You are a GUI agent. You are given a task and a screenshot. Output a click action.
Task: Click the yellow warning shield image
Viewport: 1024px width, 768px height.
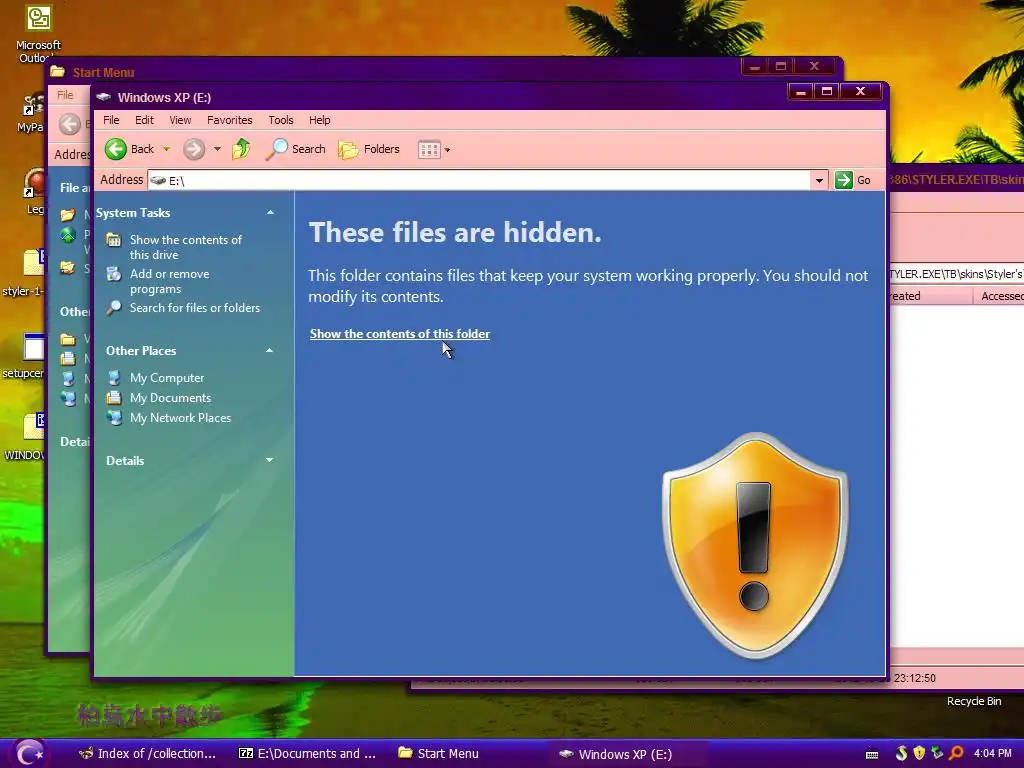755,545
